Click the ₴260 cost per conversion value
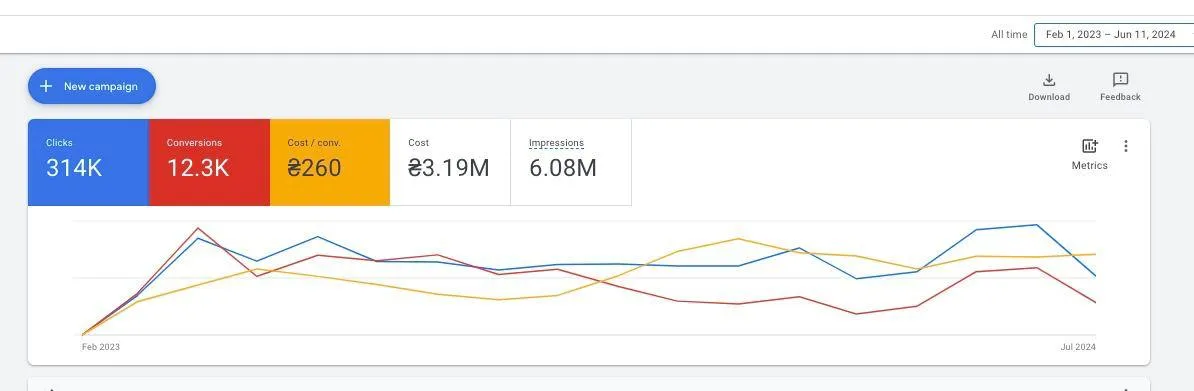 [314, 168]
